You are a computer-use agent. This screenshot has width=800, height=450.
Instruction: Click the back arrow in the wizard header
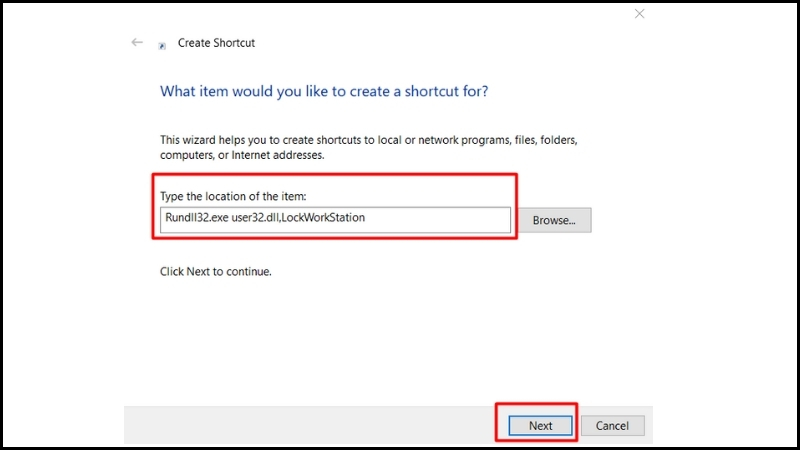(137, 42)
